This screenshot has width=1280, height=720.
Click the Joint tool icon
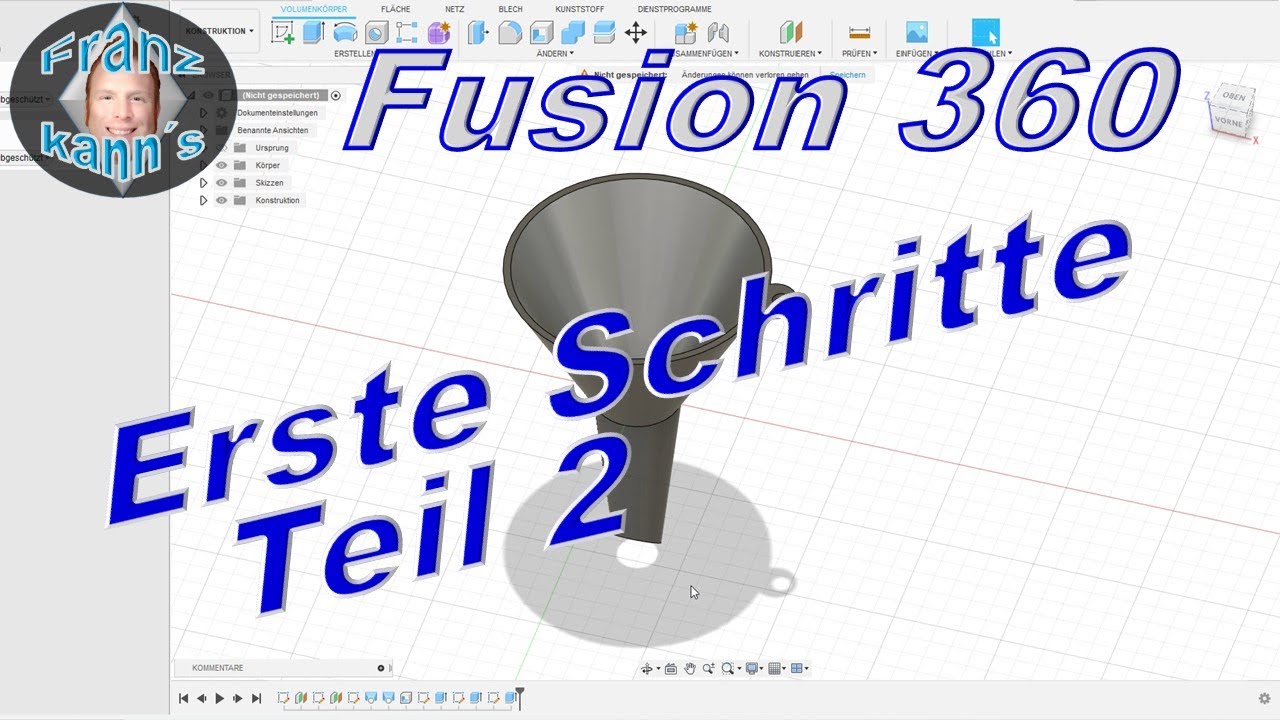coord(718,32)
